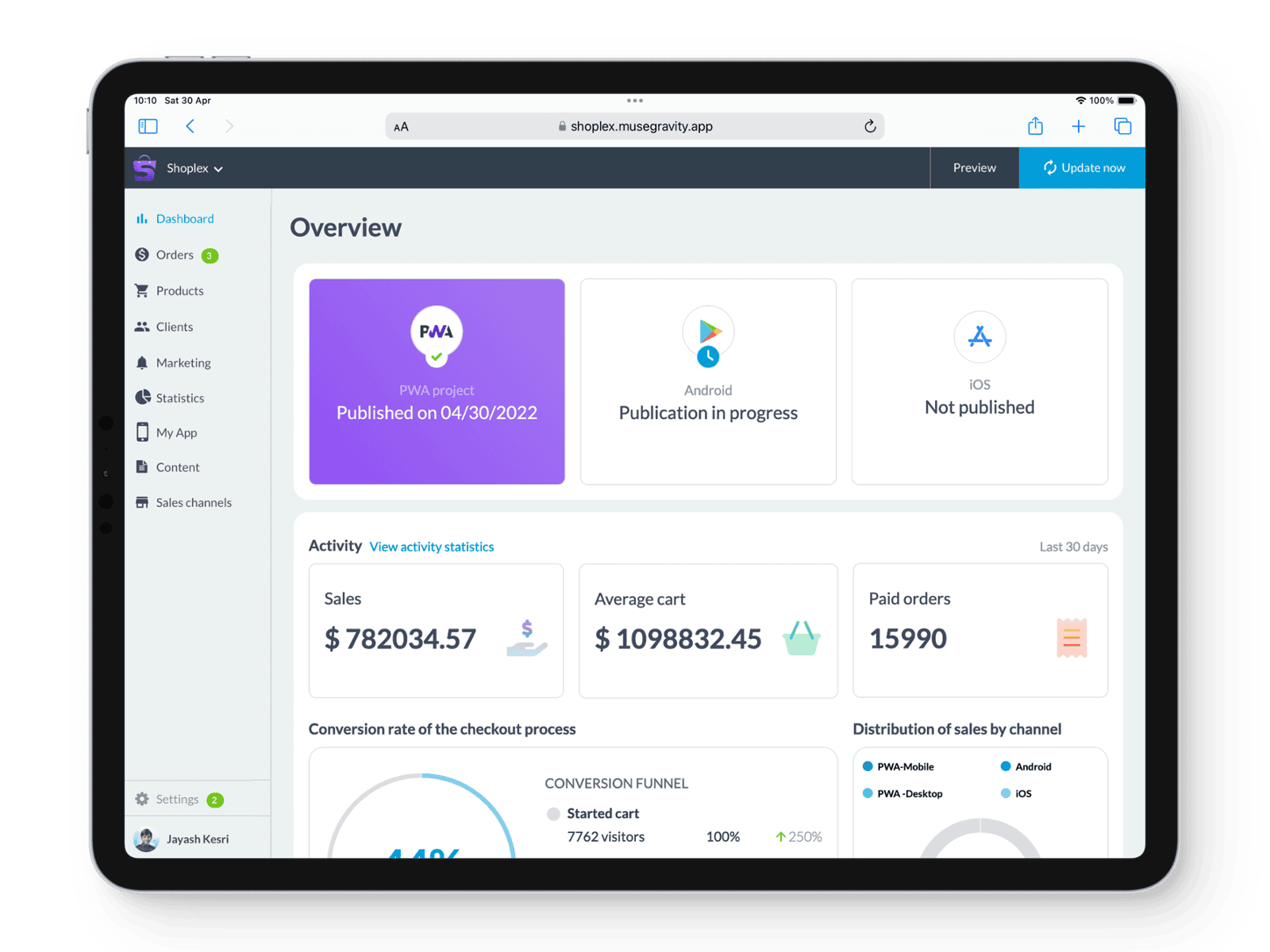The height and width of the screenshot is (952, 1270).
Task: Click the Safari sidebar toggle icon
Action: tap(148, 126)
